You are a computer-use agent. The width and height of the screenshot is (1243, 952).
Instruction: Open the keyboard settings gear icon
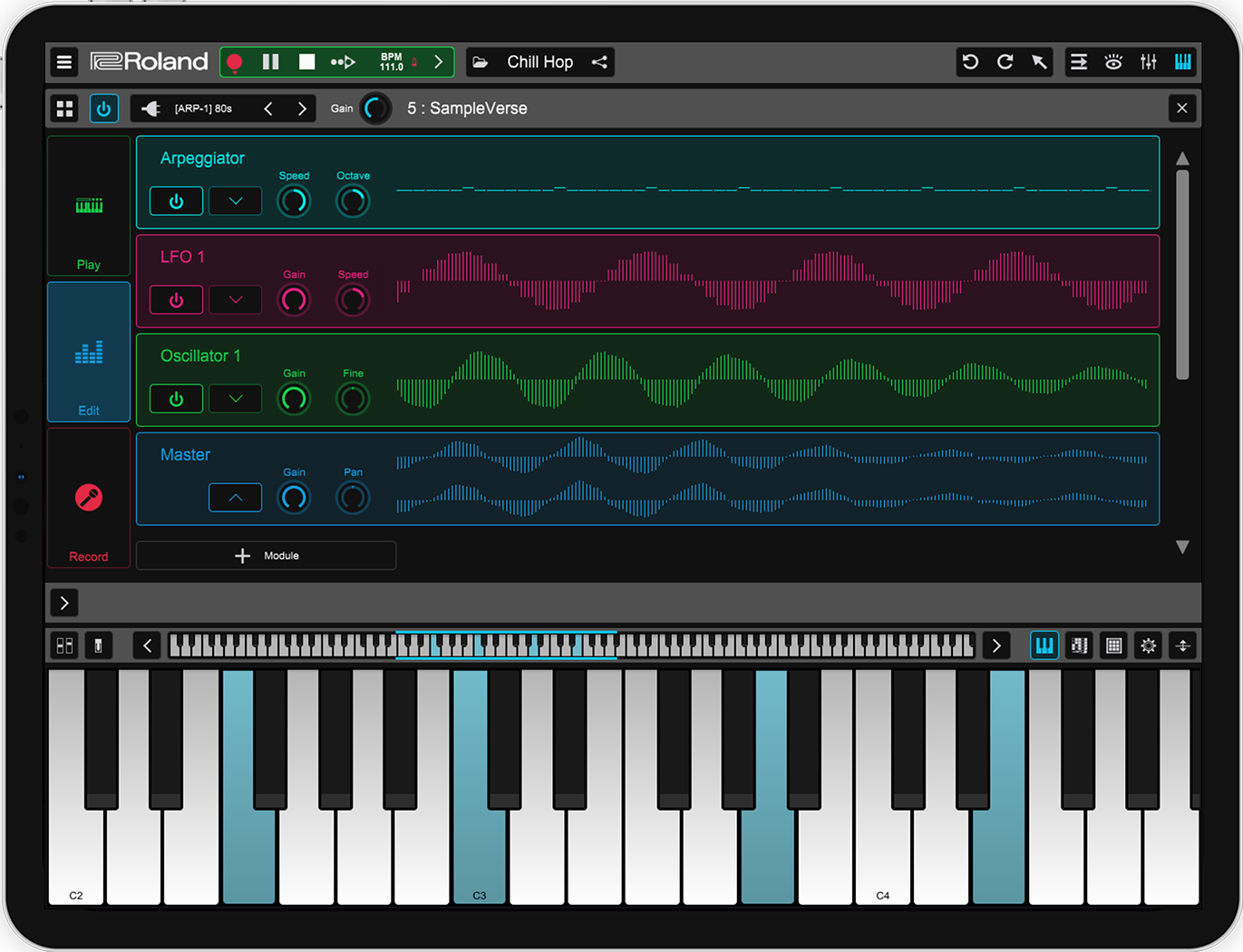pyautogui.click(x=1148, y=646)
